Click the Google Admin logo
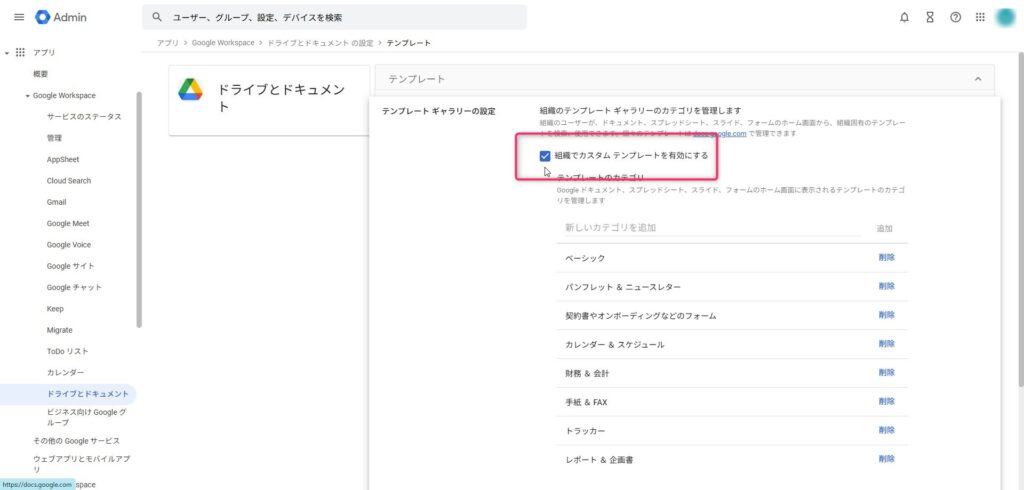Image resolution: width=1024 pixels, height=490 pixels. coord(61,18)
